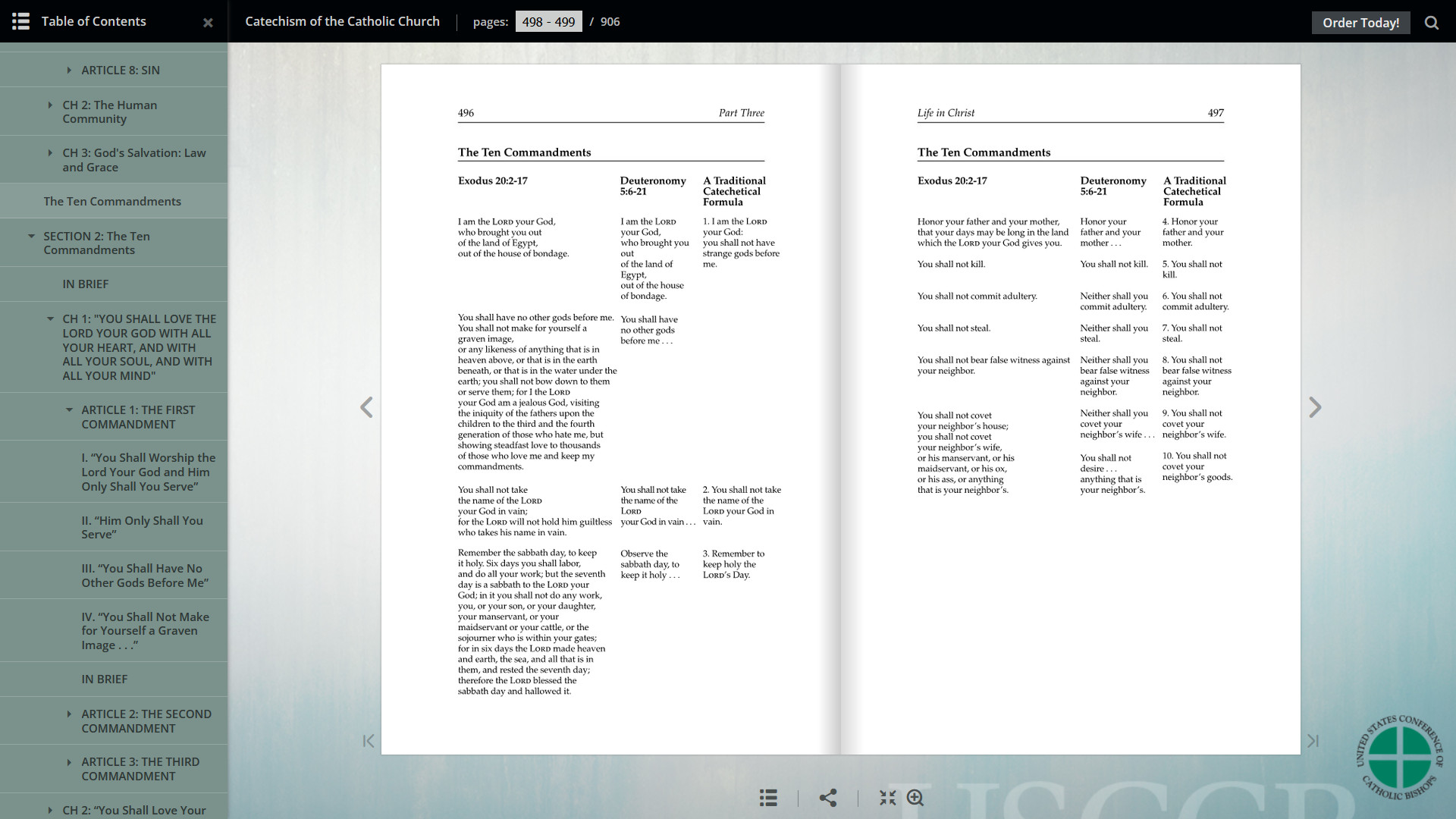Collapse SECTION 2: The Ten Commandments
The image size is (1456, 819).
coord(31,236)
